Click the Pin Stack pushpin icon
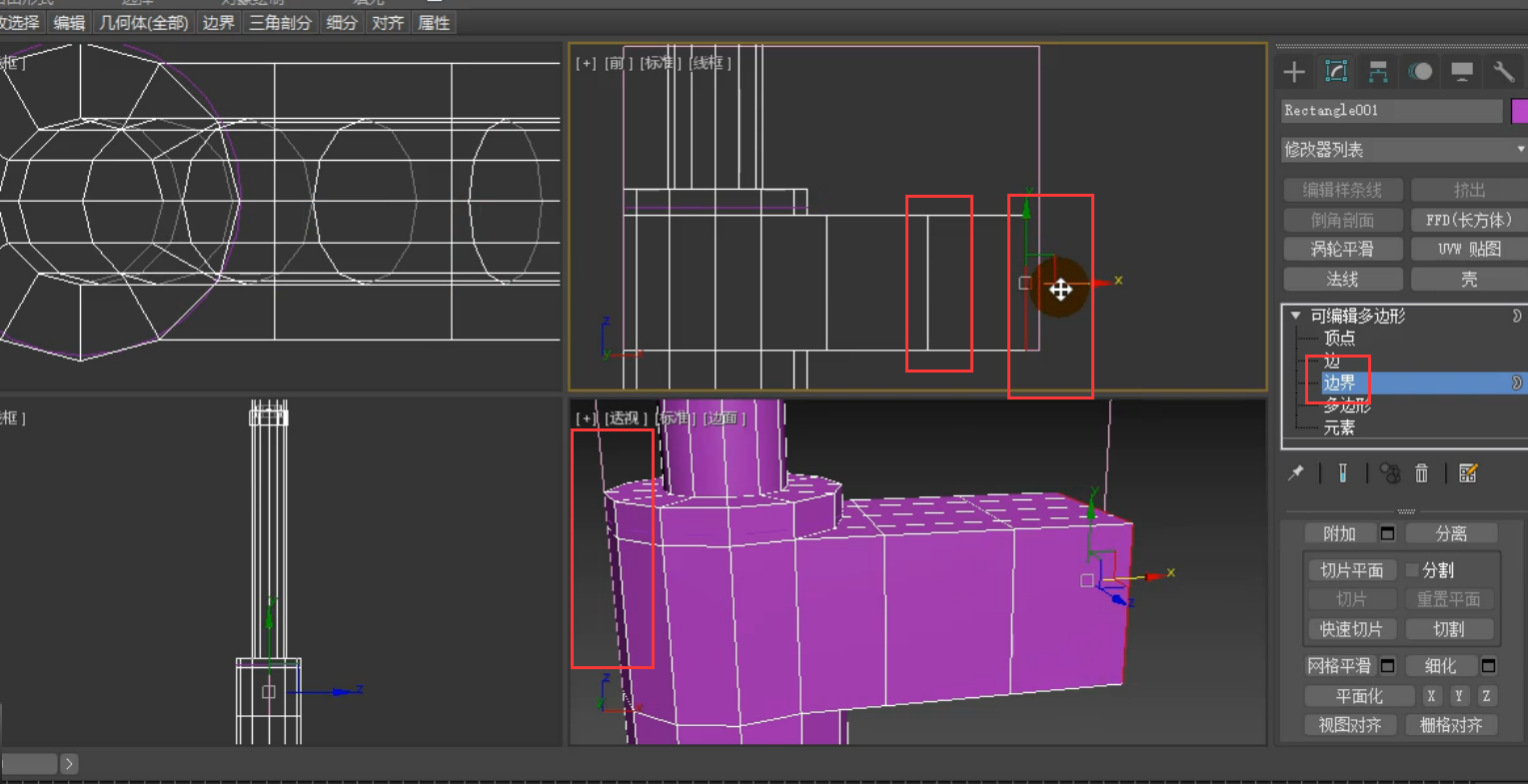 [x=1296, y=473]
